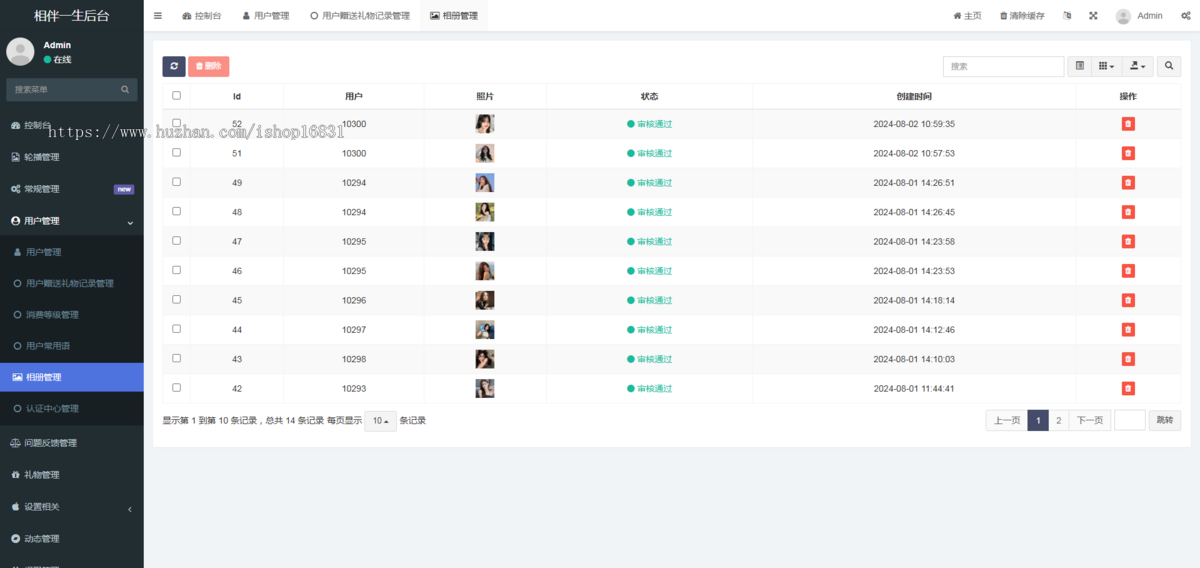The width and height of the screenshot is (1200, 568).
Task: Open the photo thumbnail for Id 44
Action: tap(485, 329)
